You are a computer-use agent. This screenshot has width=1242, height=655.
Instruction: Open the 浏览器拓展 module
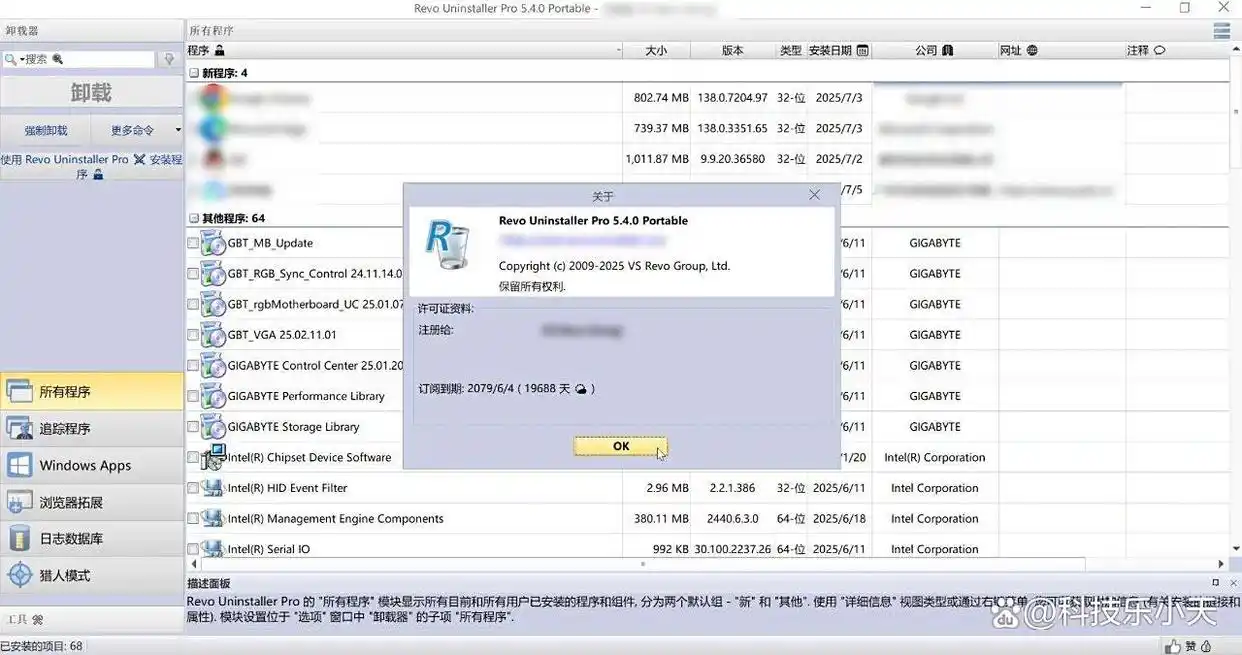pyautogui.click(x=92, y=502)
